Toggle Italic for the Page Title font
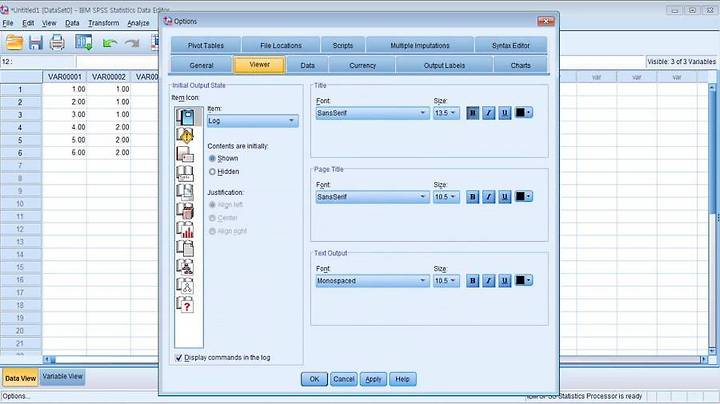 (x=489, y=197)
